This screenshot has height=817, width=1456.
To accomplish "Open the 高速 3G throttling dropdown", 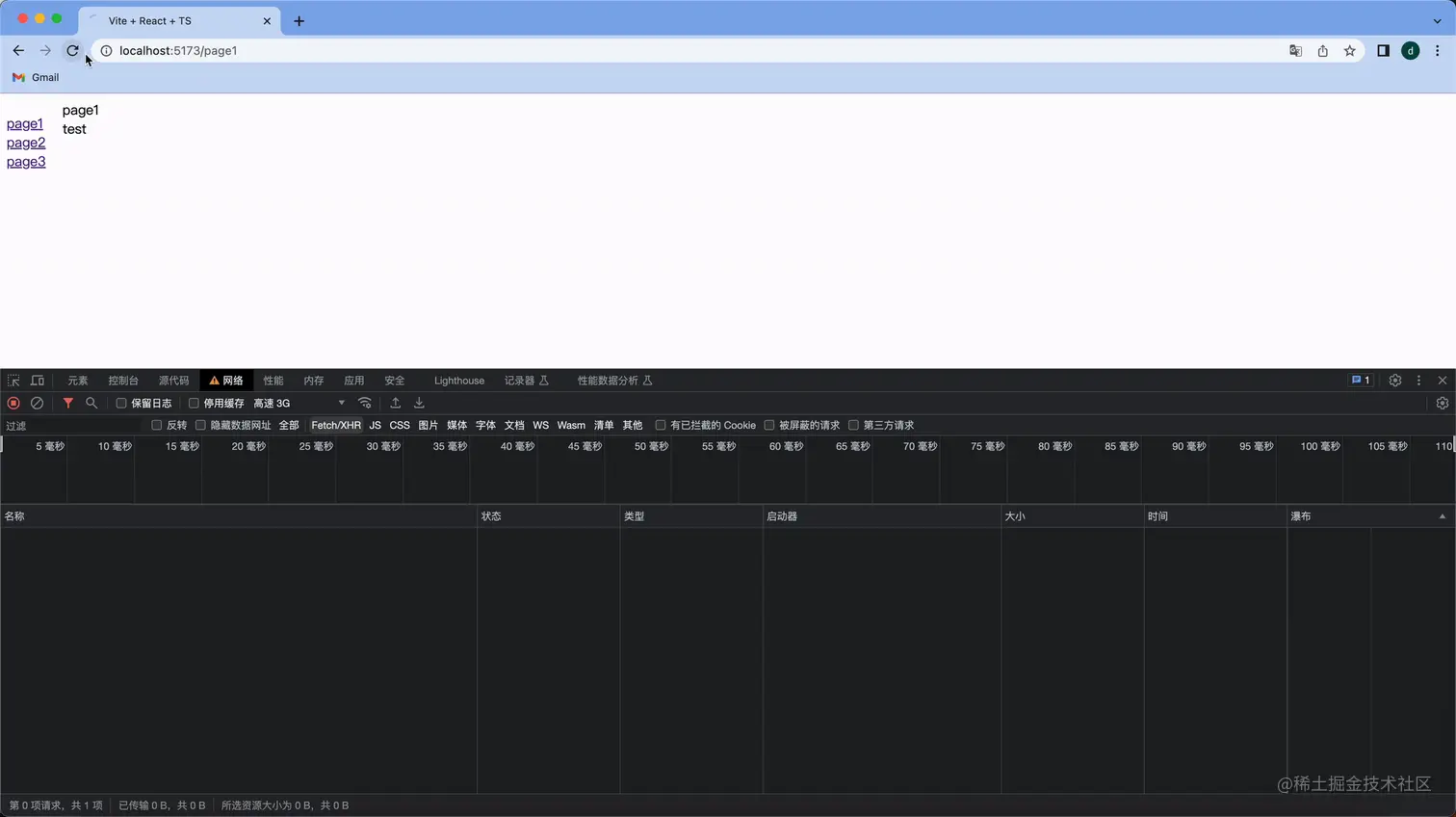I will click(299, 404).
